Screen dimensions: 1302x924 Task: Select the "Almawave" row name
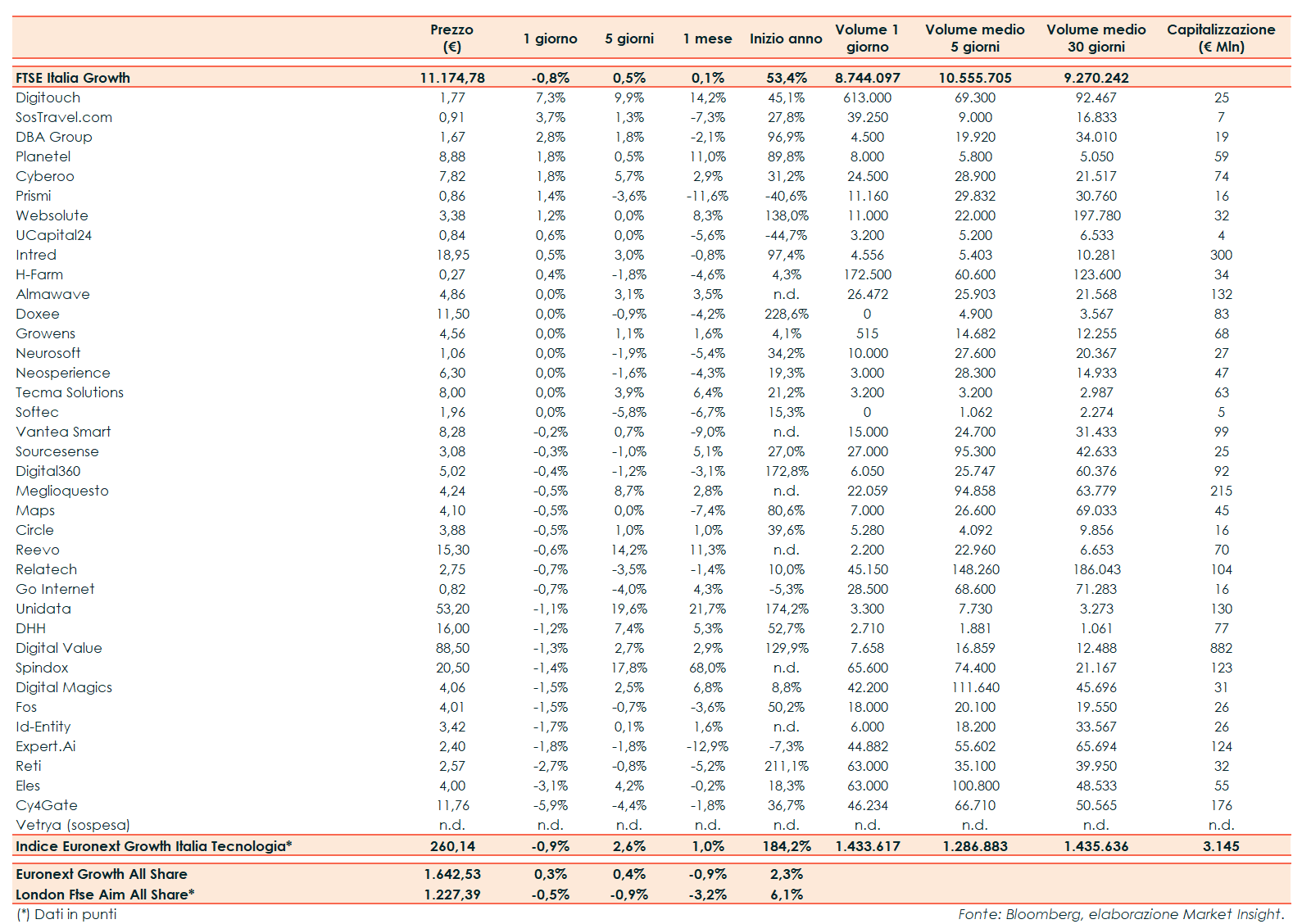click(x=53, y=294)
